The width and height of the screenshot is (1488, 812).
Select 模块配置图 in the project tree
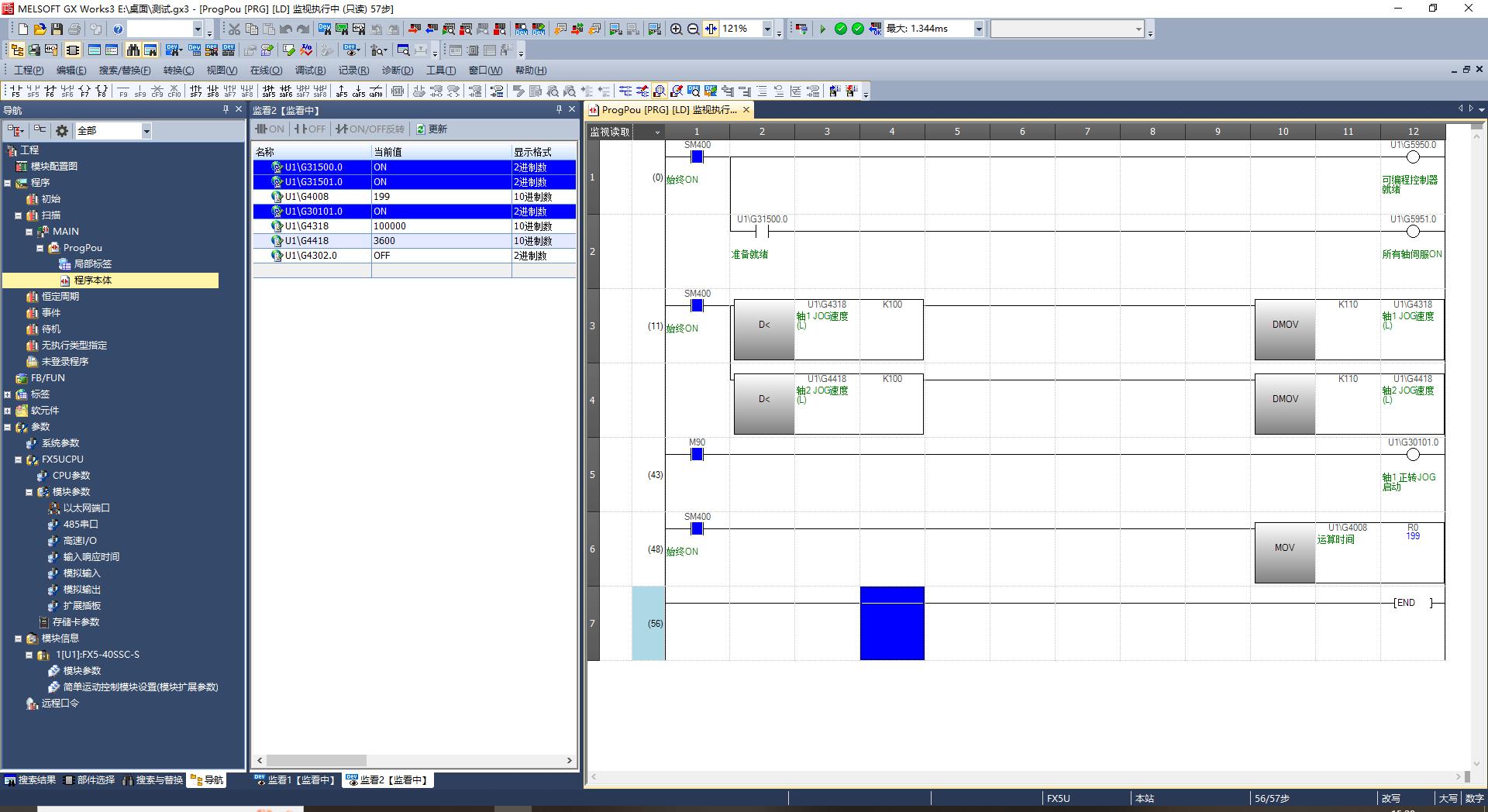coord(53,167)
